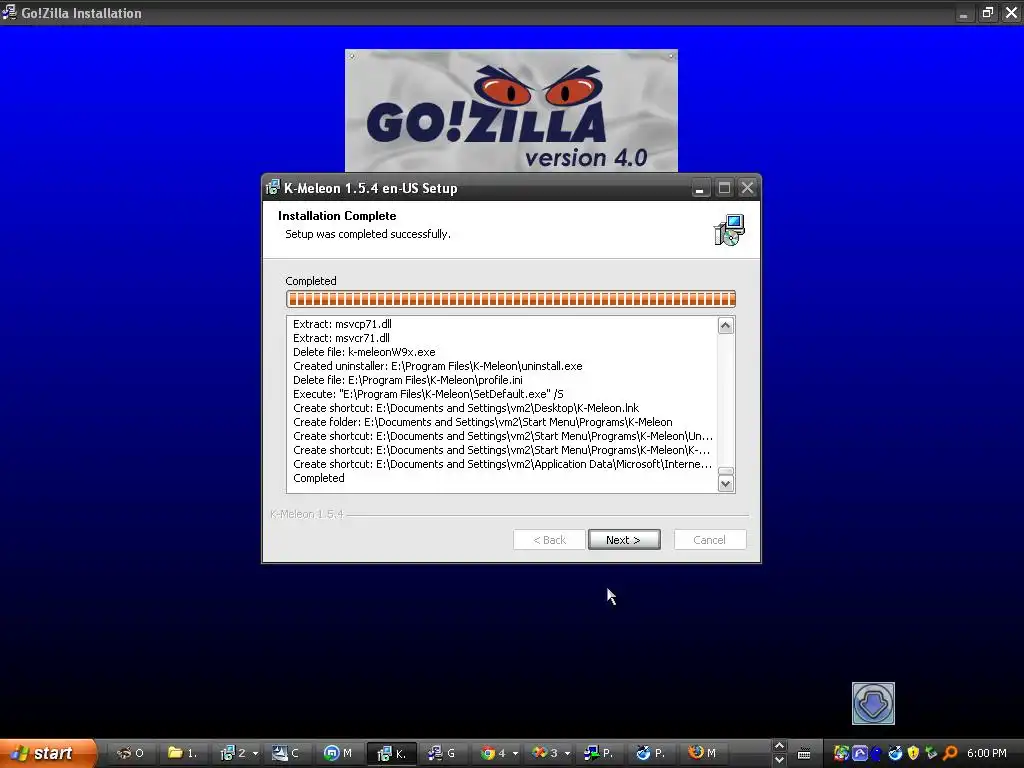Image resolution: width=1024 pixels, height=768 pixels.
Task: Expand the taskbar group labeled '3'
Action: pyautogui.click(x=551, y=753)
